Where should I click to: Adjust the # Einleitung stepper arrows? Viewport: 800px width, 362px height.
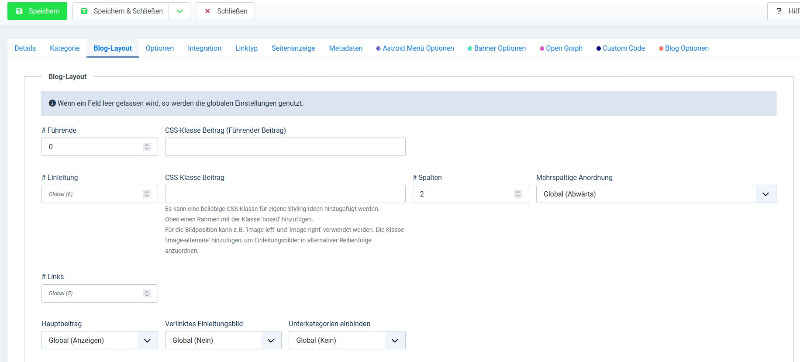147,194
